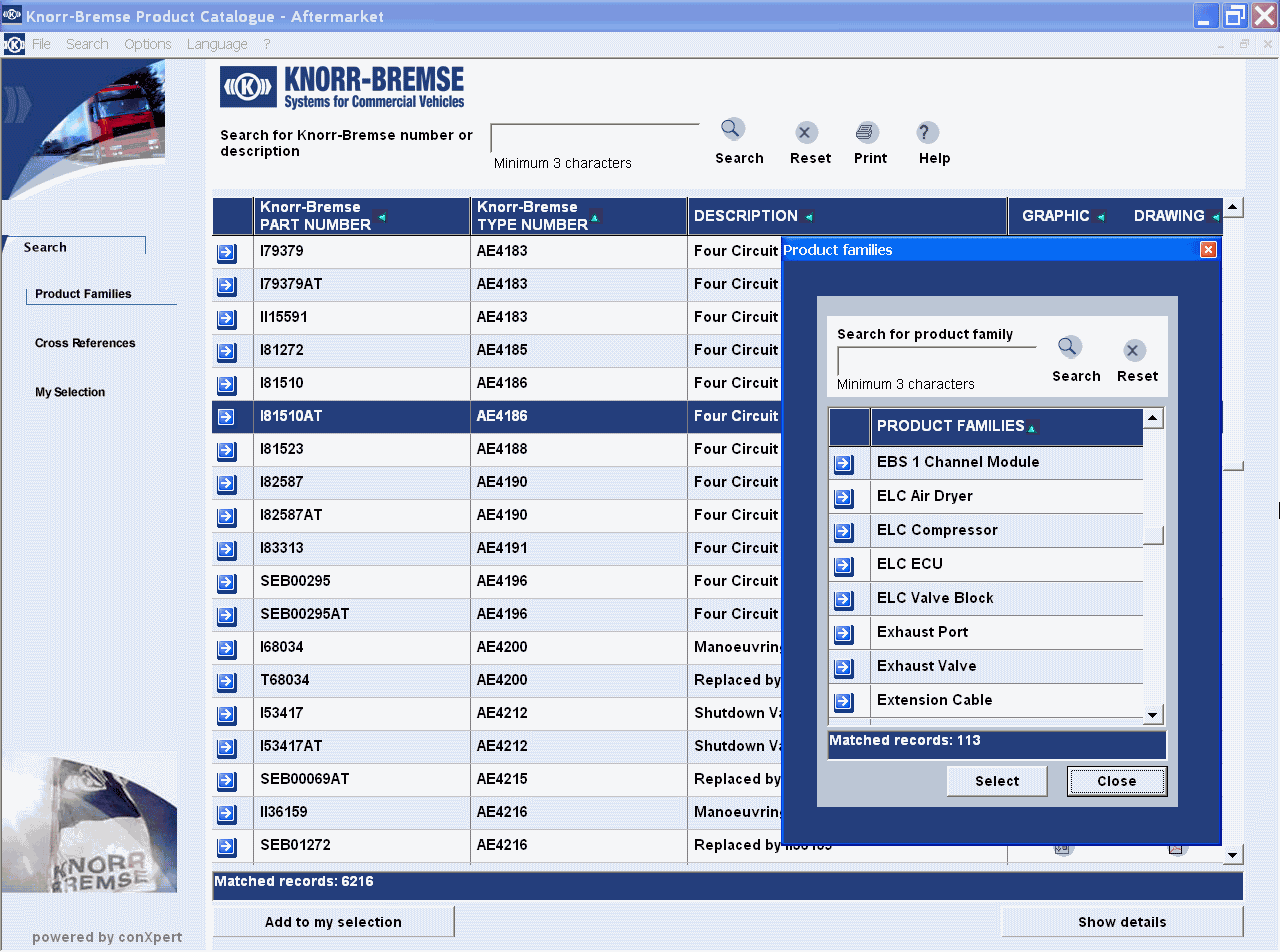Click the product family Search magnifier icon
This screenshot has width=1280, height=952.
coord(1070,347)
